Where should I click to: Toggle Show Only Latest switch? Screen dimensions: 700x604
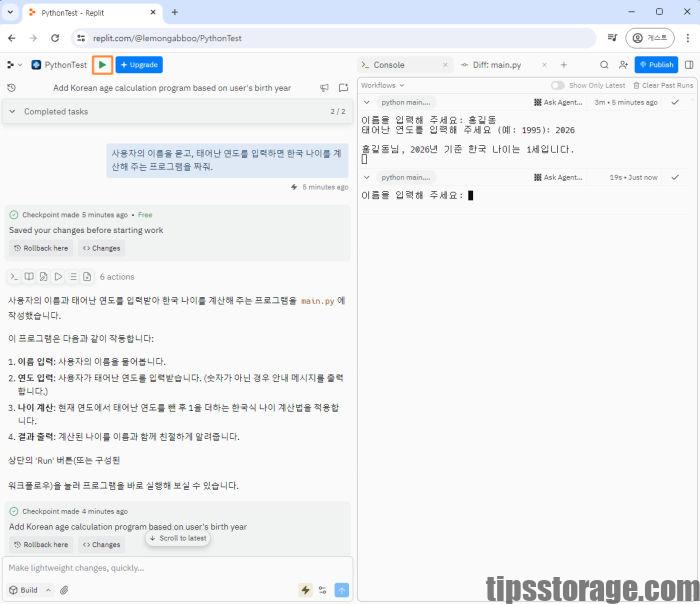(557, 85)
